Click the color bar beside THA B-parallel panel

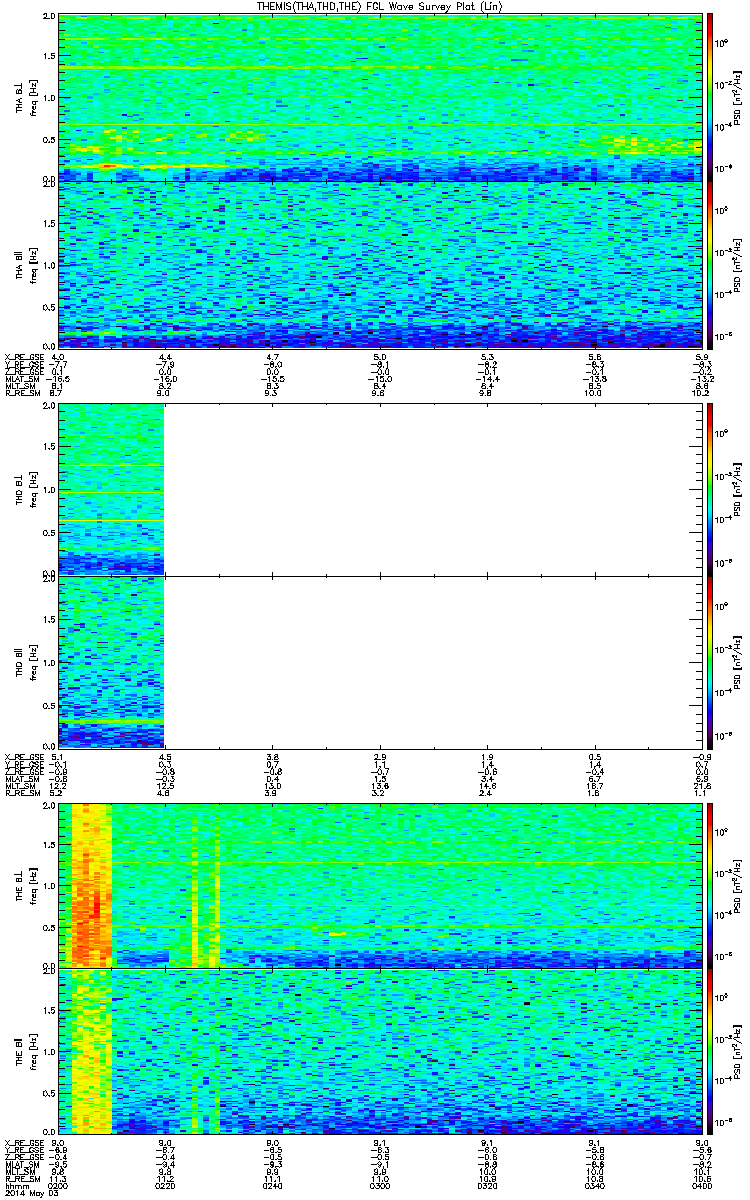711,263
